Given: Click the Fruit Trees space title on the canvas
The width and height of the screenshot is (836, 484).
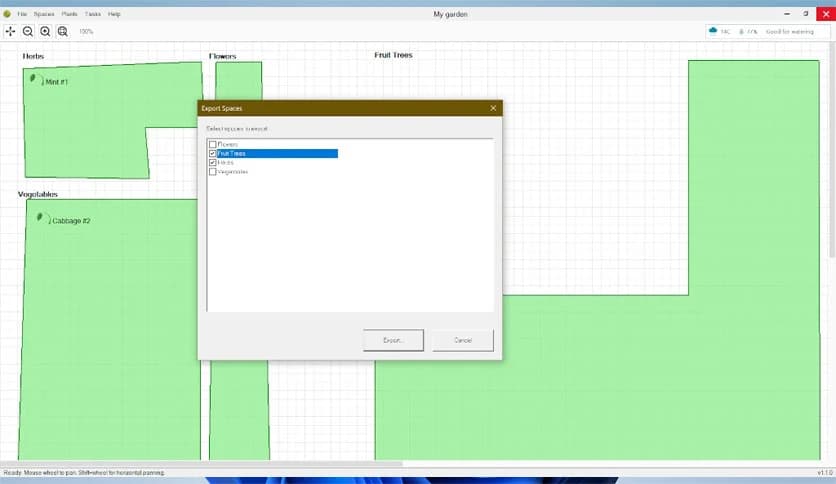Looking at the screenshot, I should pyautogui.click(x=393, y=55).
